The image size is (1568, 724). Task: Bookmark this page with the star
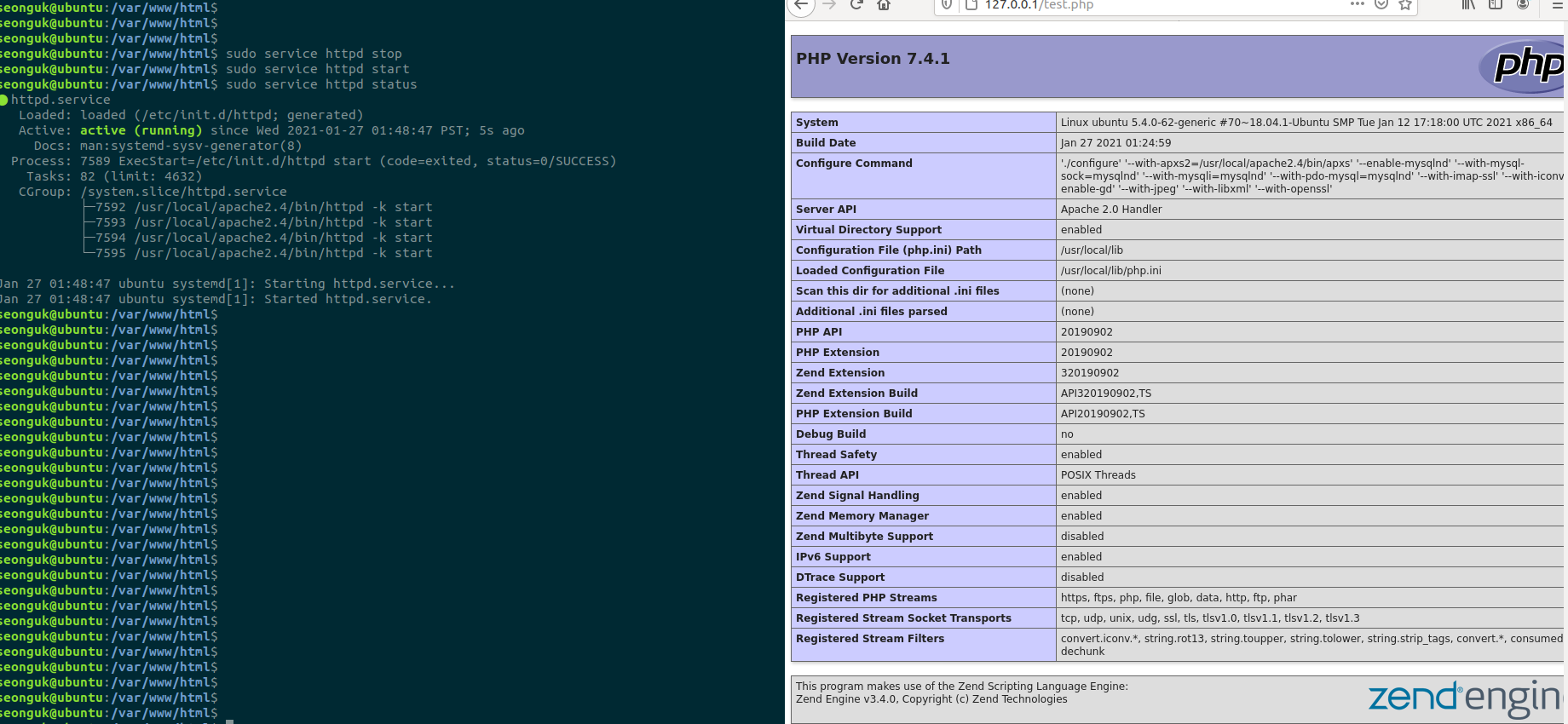coord(1405,5)
